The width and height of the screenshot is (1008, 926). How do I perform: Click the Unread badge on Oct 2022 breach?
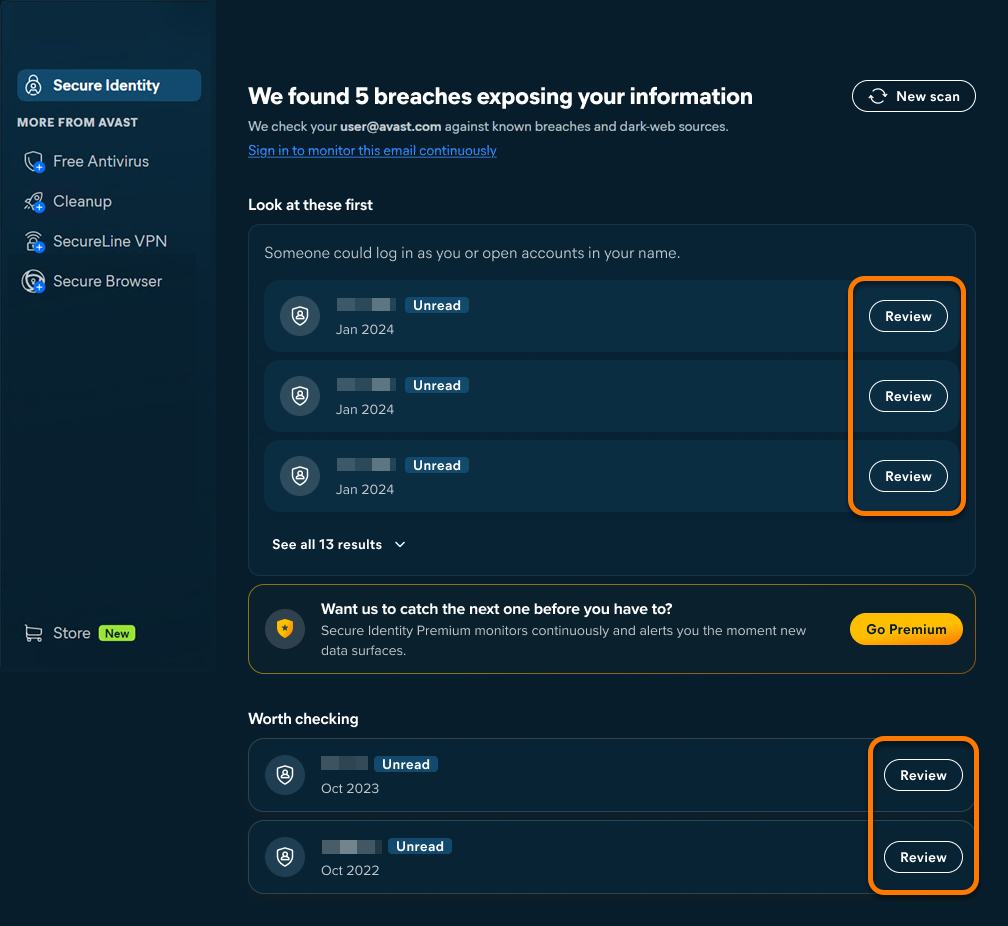(420, 846)
